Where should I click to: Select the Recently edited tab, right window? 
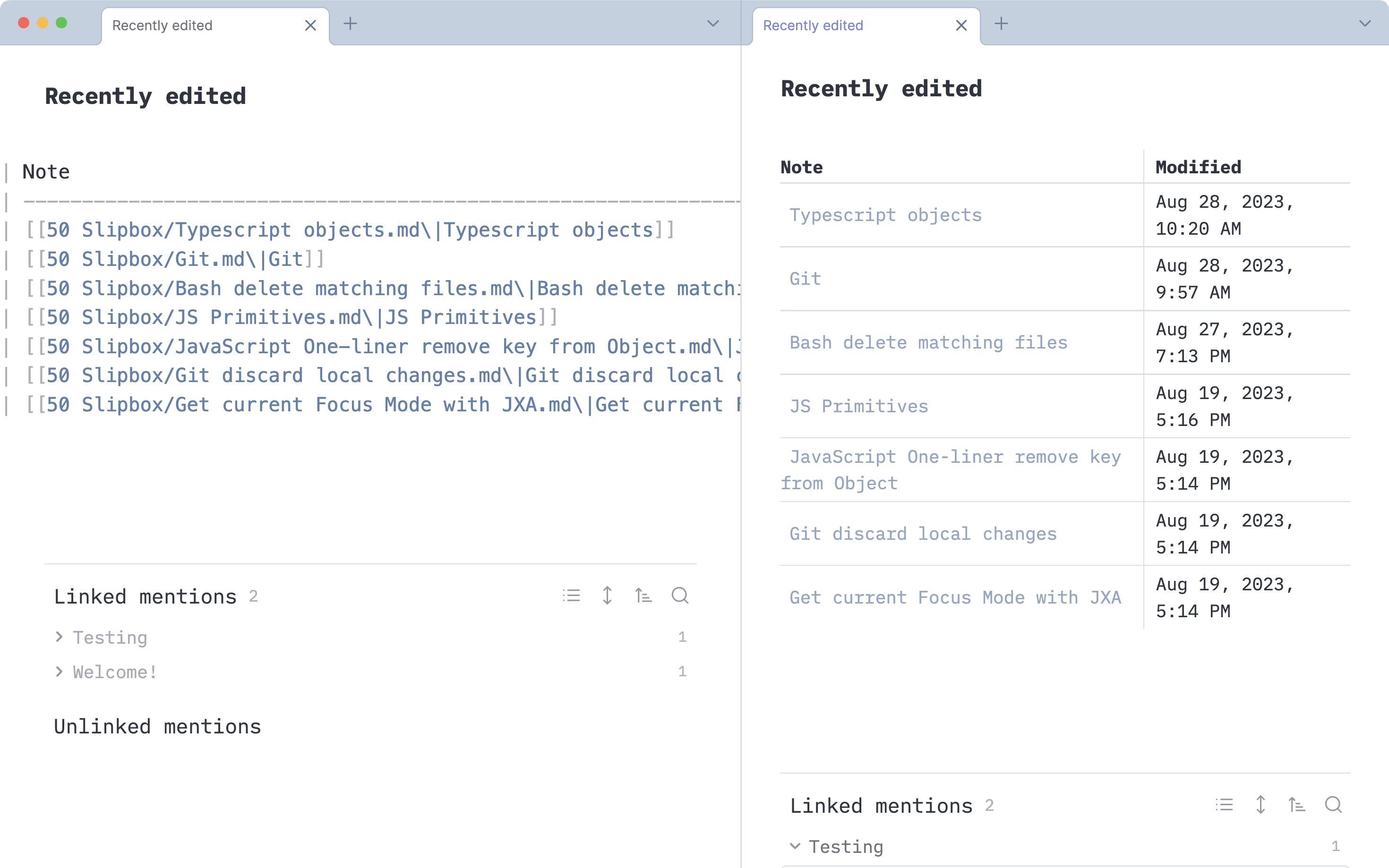[x=813, y=25]
